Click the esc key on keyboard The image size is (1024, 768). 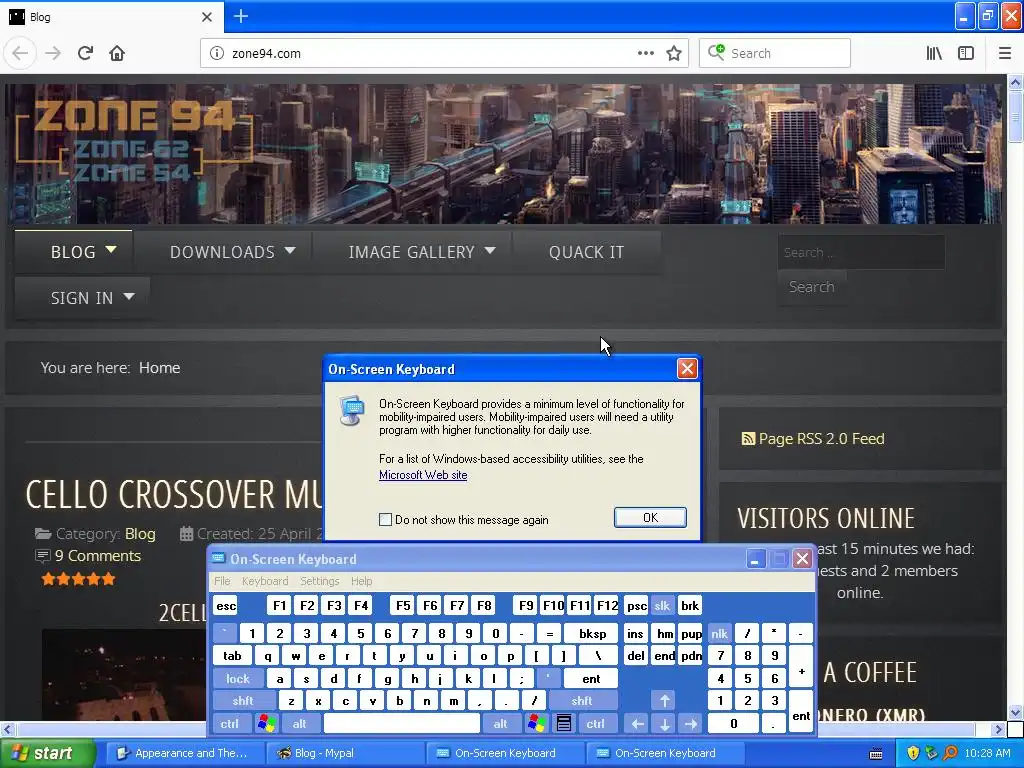(226, 605)
